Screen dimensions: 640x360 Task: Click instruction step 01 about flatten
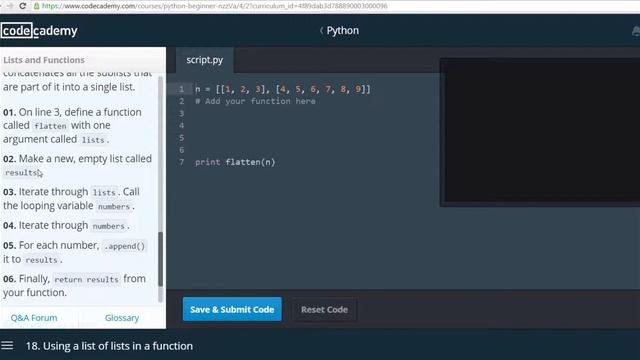coord(73,125)
